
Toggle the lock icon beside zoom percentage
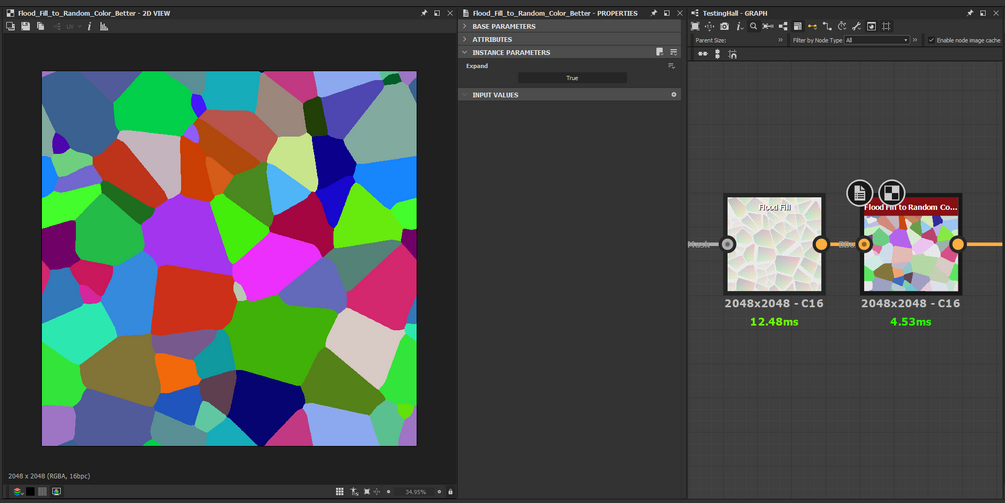[x=450, y=491]
